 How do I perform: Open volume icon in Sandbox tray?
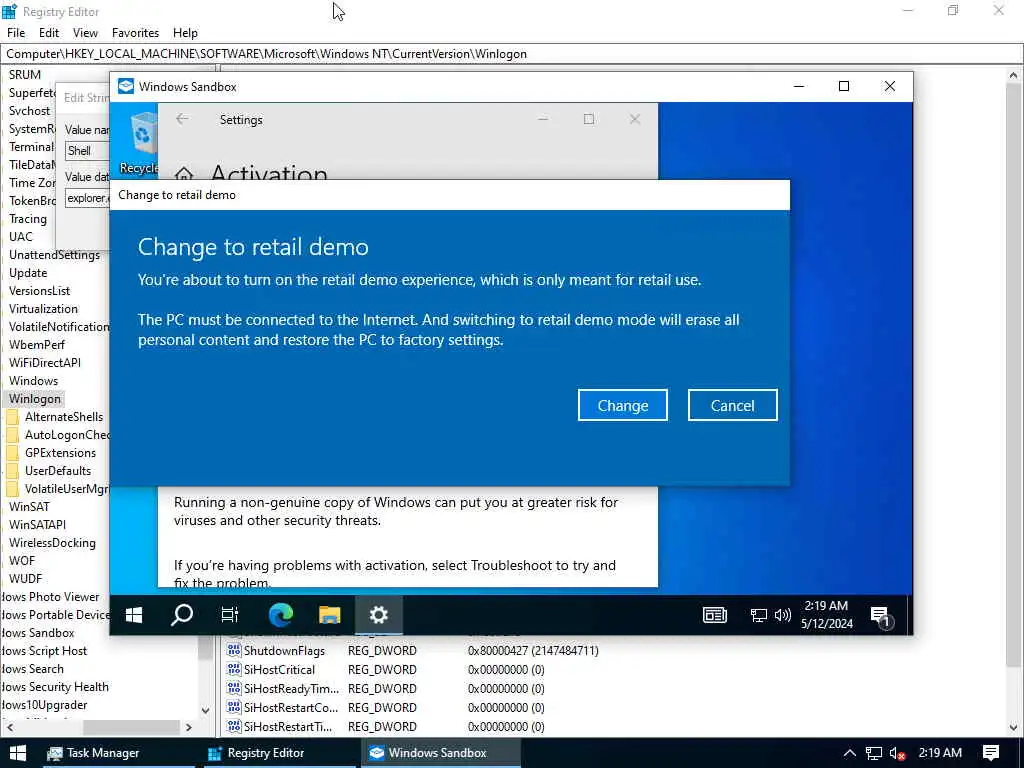tap(782, 615)
